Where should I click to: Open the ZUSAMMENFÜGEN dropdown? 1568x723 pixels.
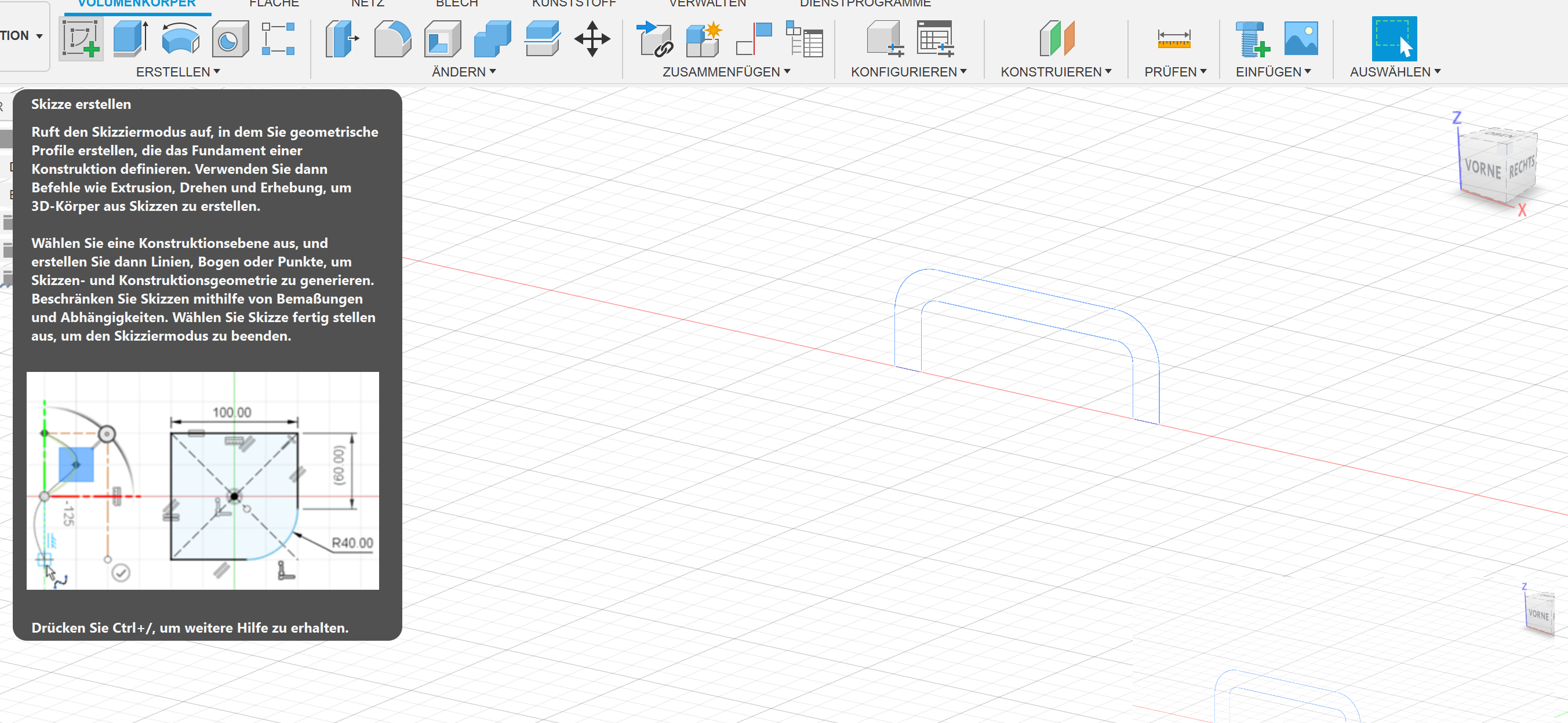(x=726, y=72)
